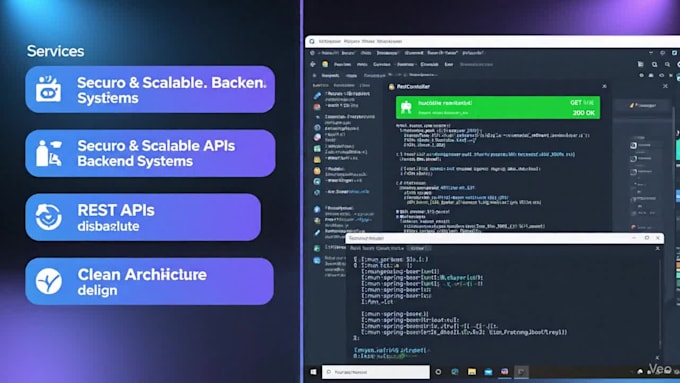
Task: Select the highlighted tab in terminal window
Action: [x=419, y=249]
